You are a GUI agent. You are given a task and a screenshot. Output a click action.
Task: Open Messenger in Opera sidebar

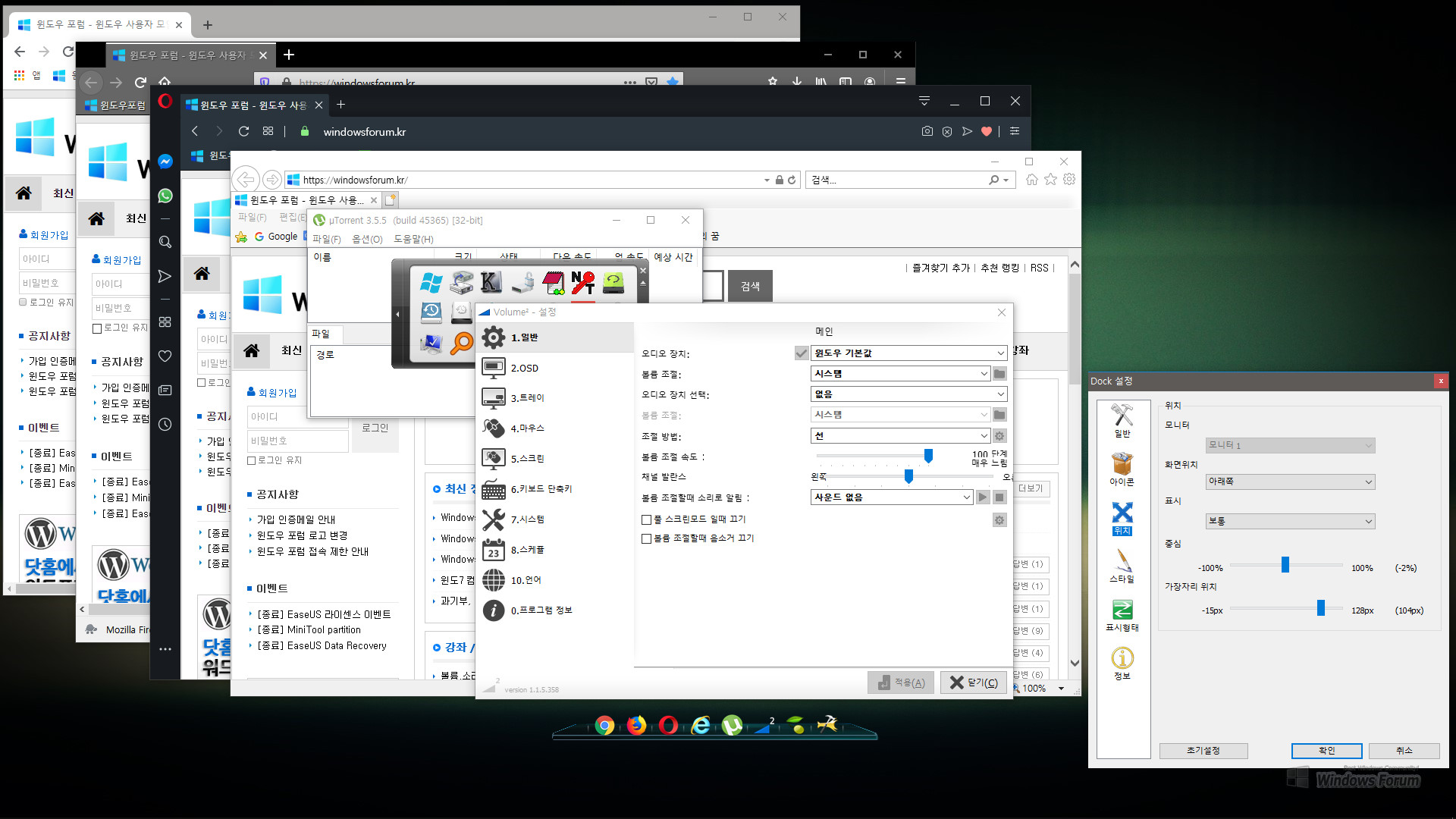pos(165,162)
